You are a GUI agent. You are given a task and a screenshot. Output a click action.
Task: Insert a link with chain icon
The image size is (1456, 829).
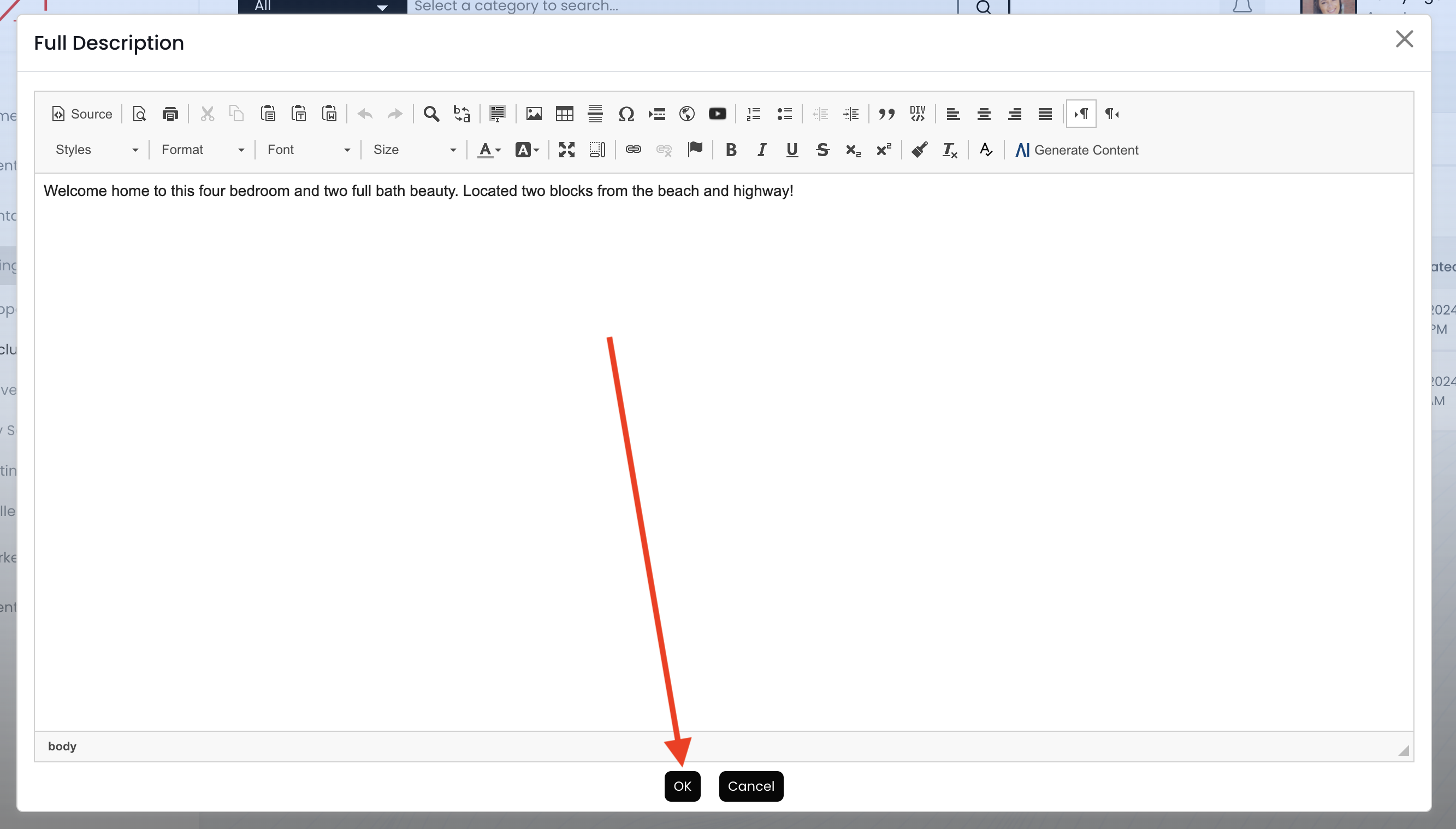[633, 150]
